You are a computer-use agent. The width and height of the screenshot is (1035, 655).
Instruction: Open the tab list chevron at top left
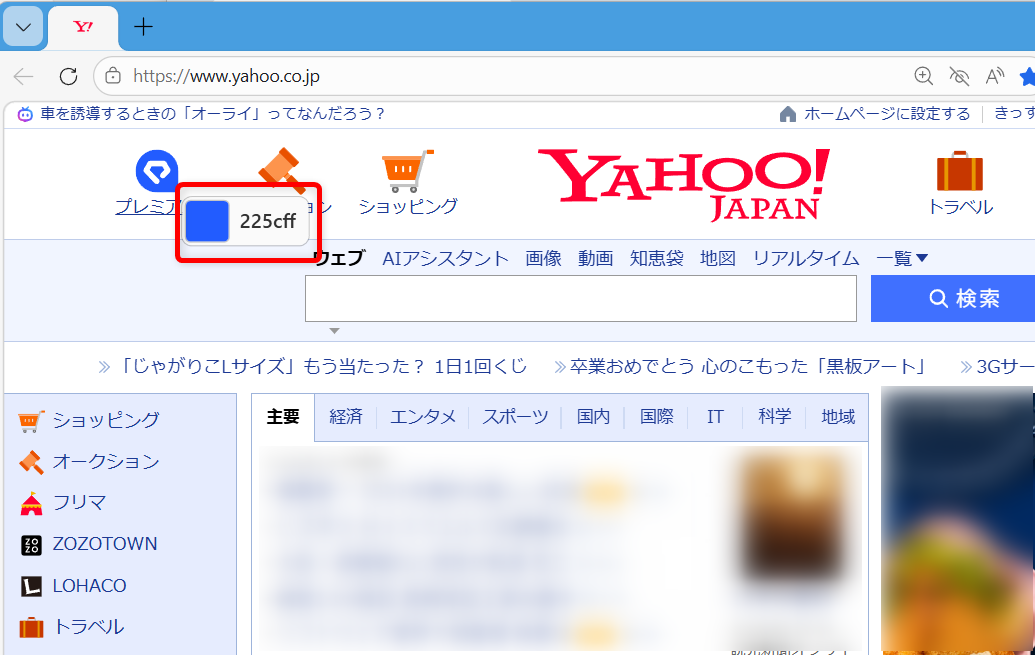click(22, 27)
